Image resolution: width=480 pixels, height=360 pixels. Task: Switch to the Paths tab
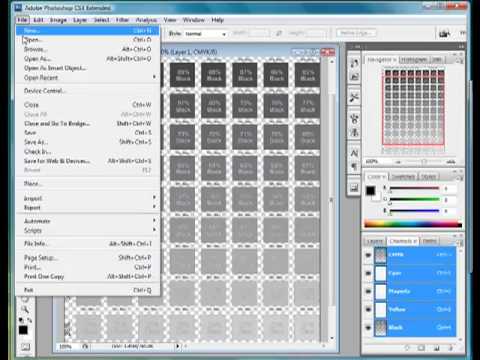(430, 241)
